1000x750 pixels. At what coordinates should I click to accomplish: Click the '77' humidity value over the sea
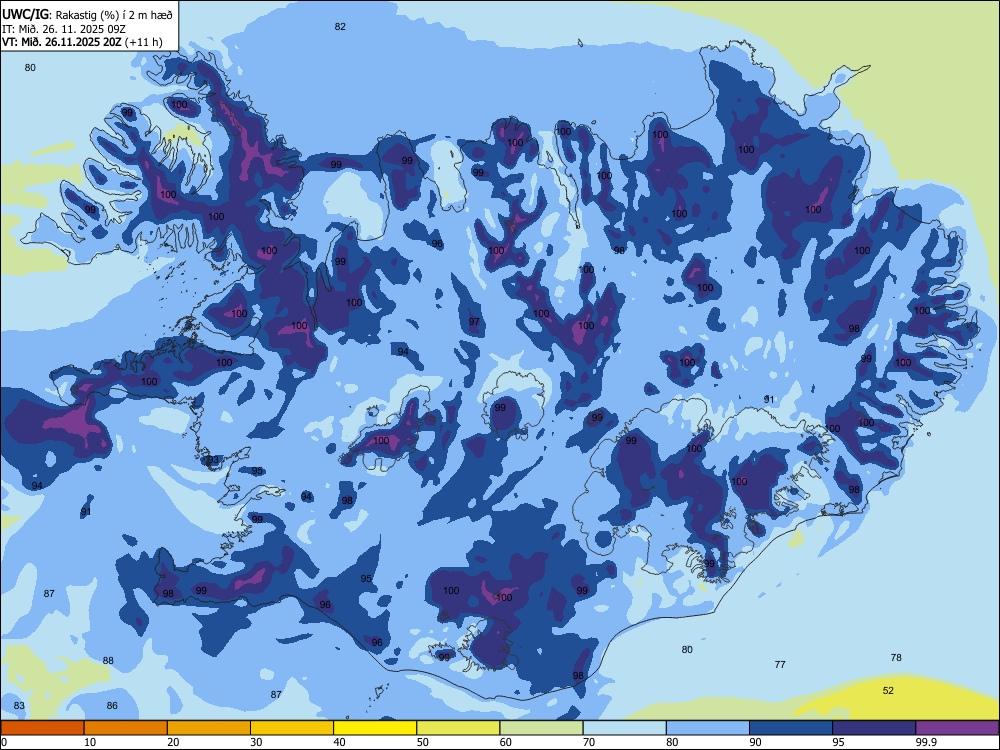point(780,665)
